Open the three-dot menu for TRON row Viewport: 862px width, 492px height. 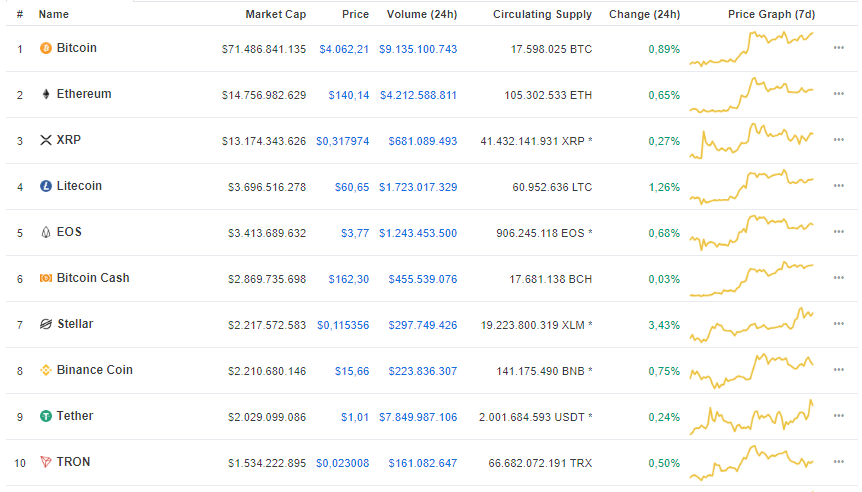(838, 462)
